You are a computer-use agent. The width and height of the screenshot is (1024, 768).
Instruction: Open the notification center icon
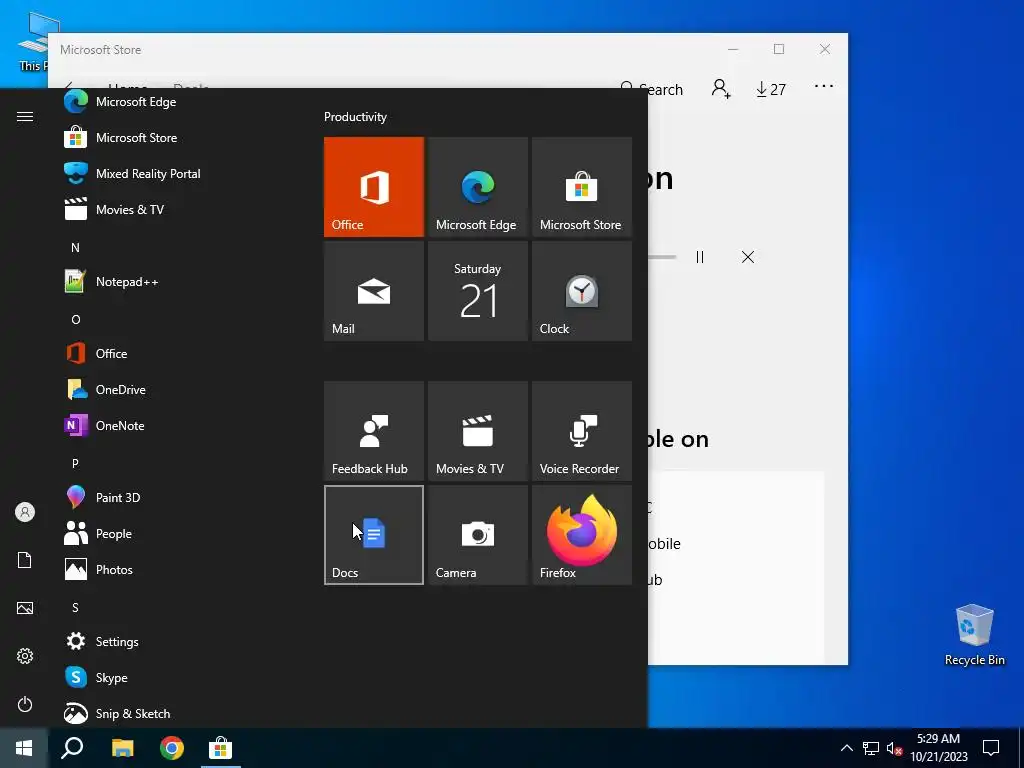pos(991,748)
